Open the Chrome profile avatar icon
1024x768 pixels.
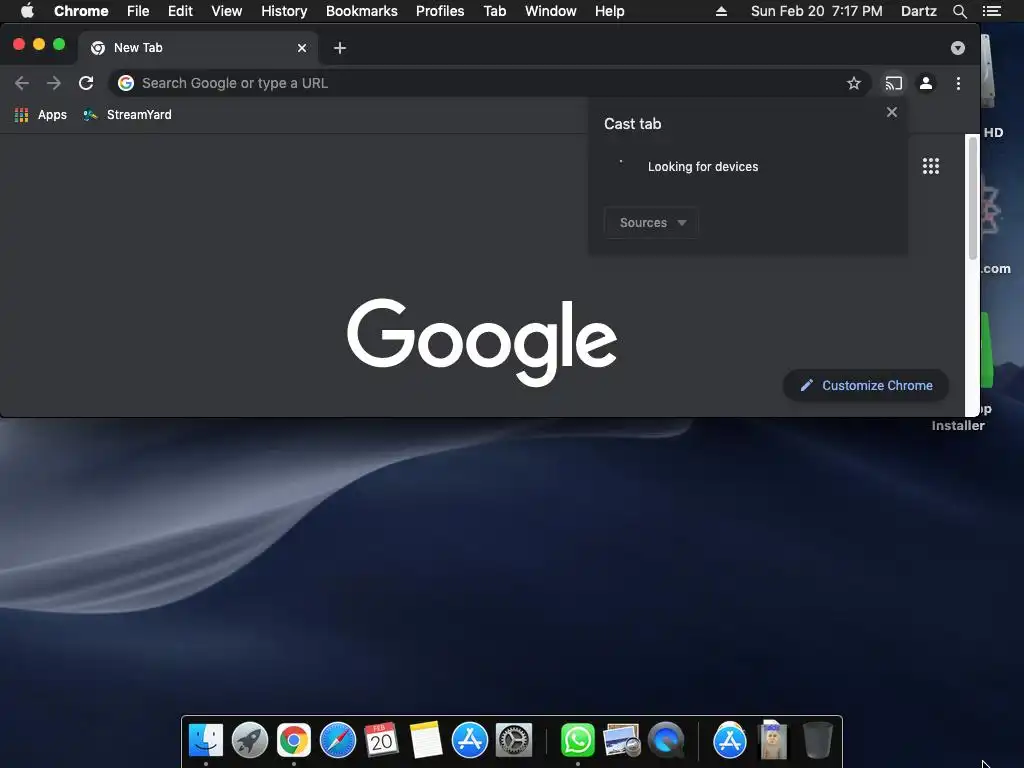click(x=926, y=84)
